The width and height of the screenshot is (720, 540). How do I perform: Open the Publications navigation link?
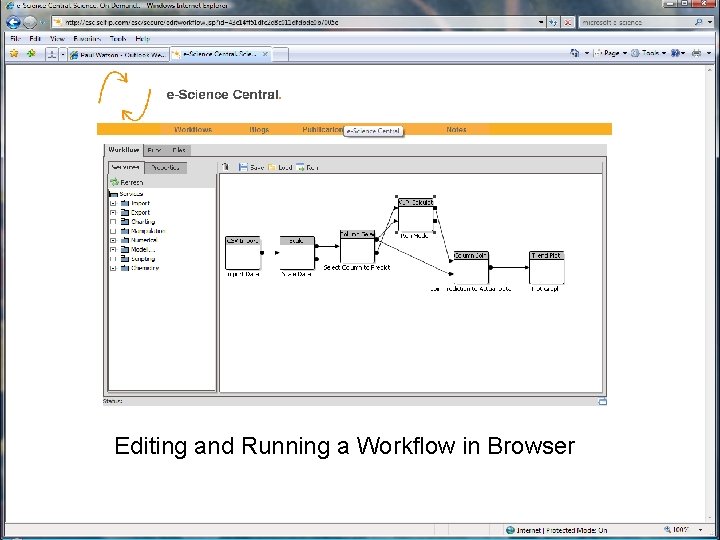coord(322,129)
